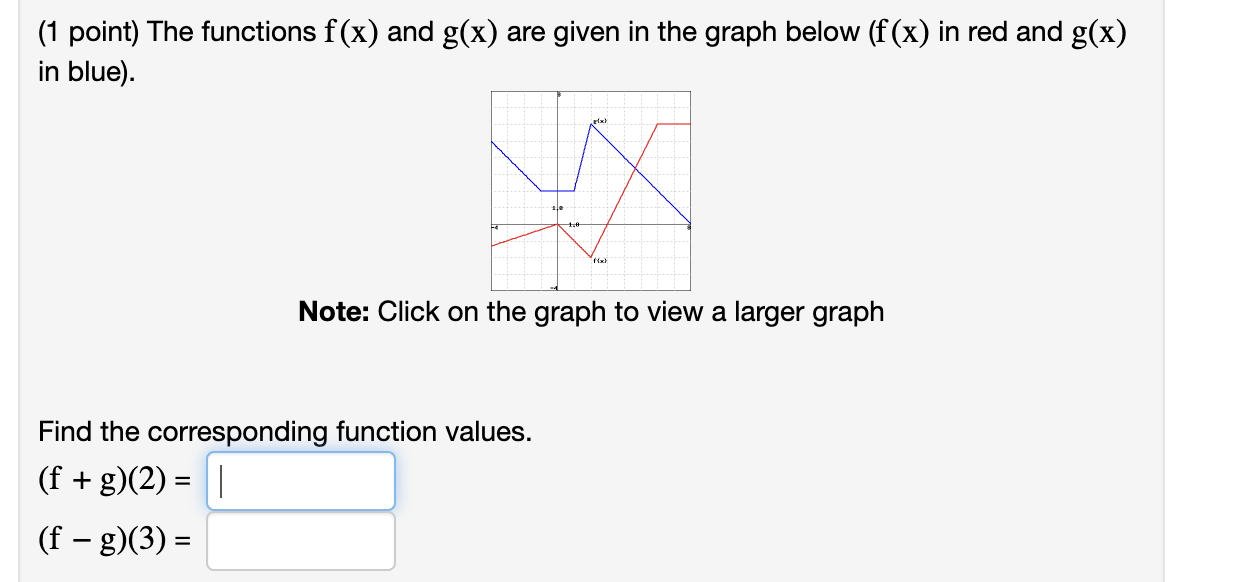
Task: Click the flat red segment at the graph's top right
Action: point(672,124)
